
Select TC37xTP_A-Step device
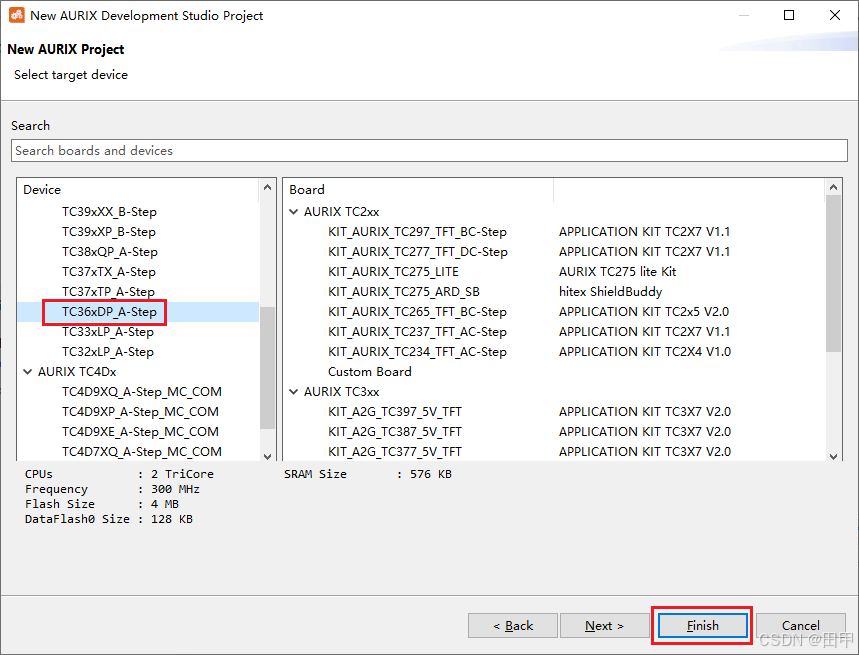tap(108, 292)
